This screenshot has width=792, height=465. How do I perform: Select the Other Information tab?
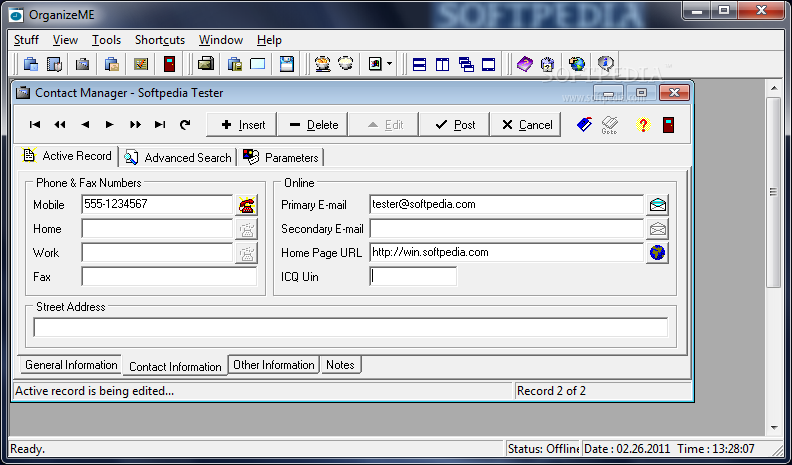coord(274,365)
